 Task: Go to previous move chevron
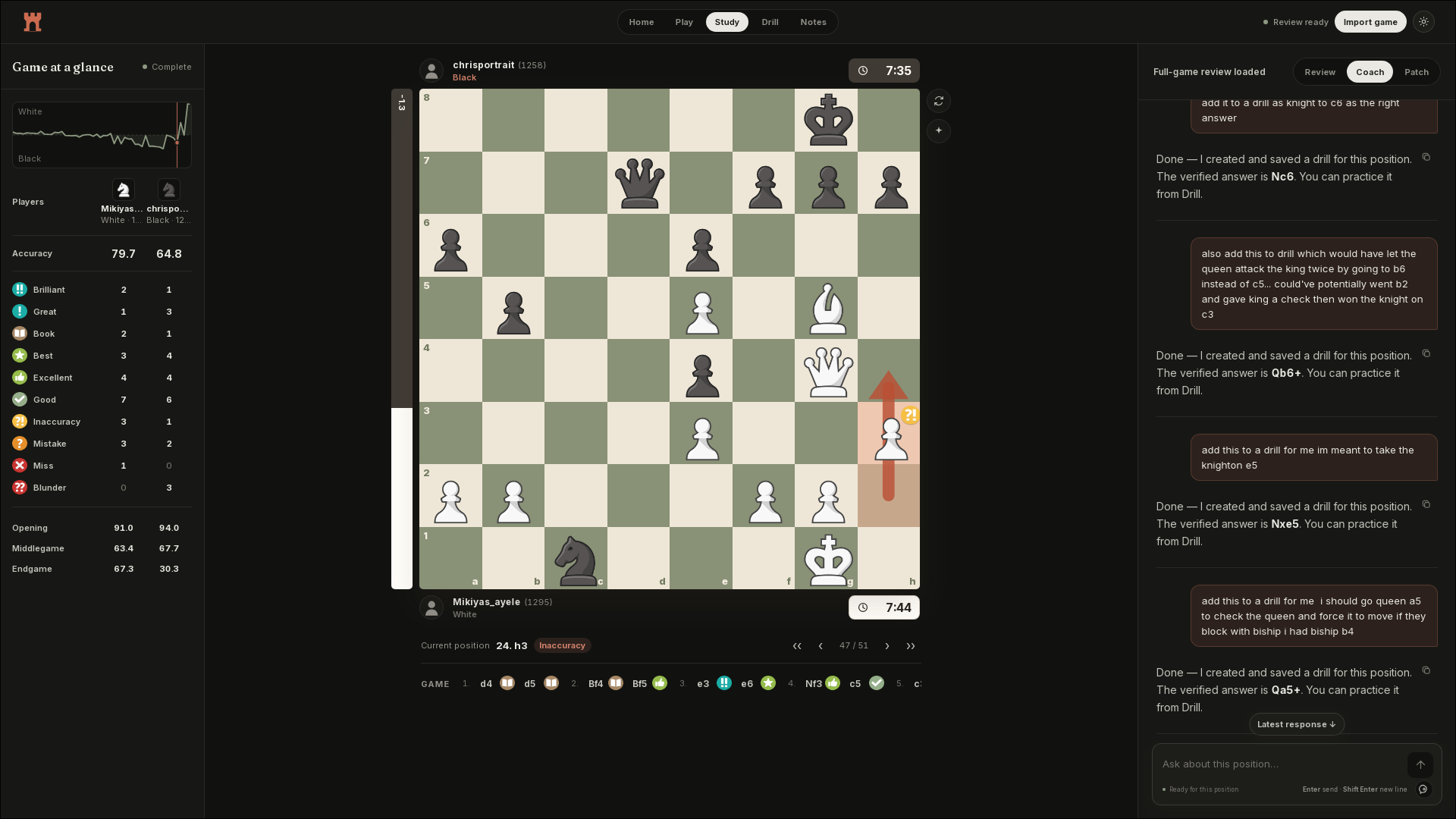click(821, 646)
